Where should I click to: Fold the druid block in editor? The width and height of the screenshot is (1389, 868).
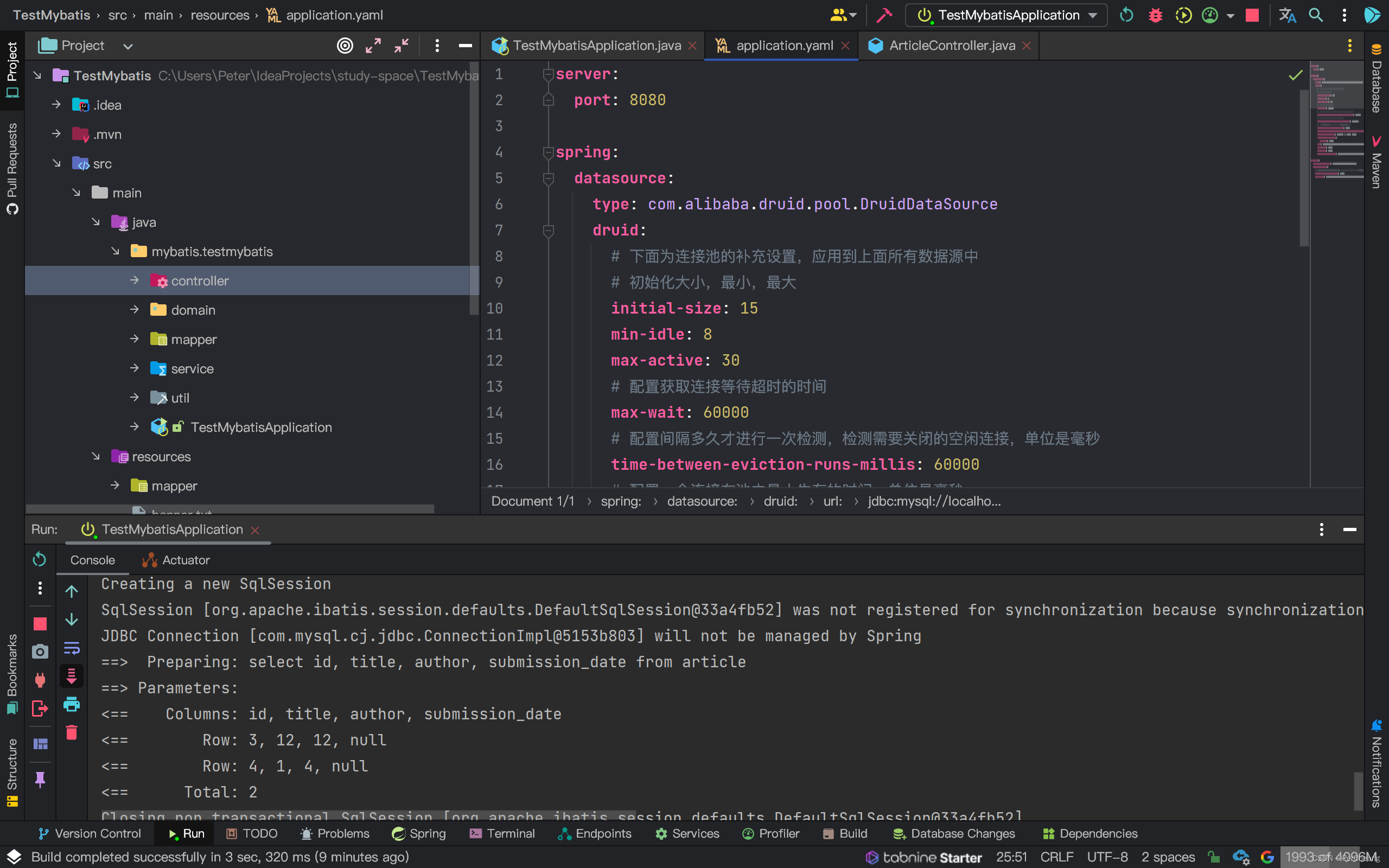coord(548,230)
